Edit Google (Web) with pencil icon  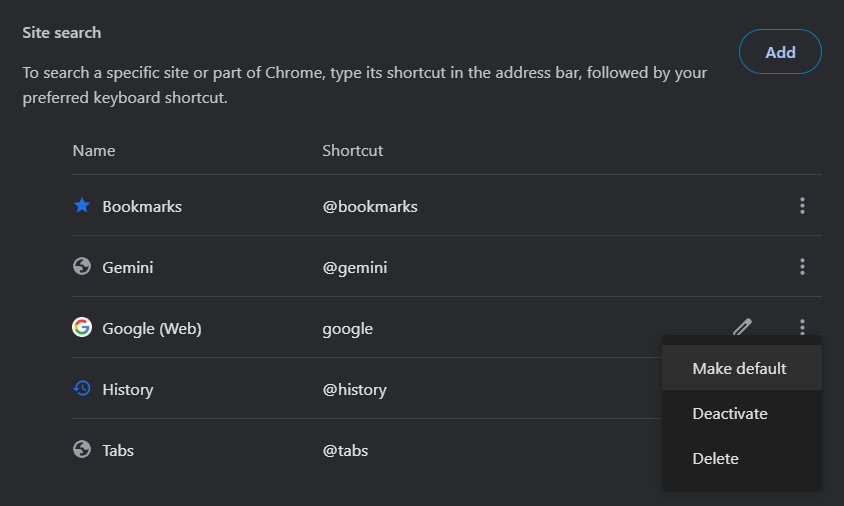coord(742,327)
